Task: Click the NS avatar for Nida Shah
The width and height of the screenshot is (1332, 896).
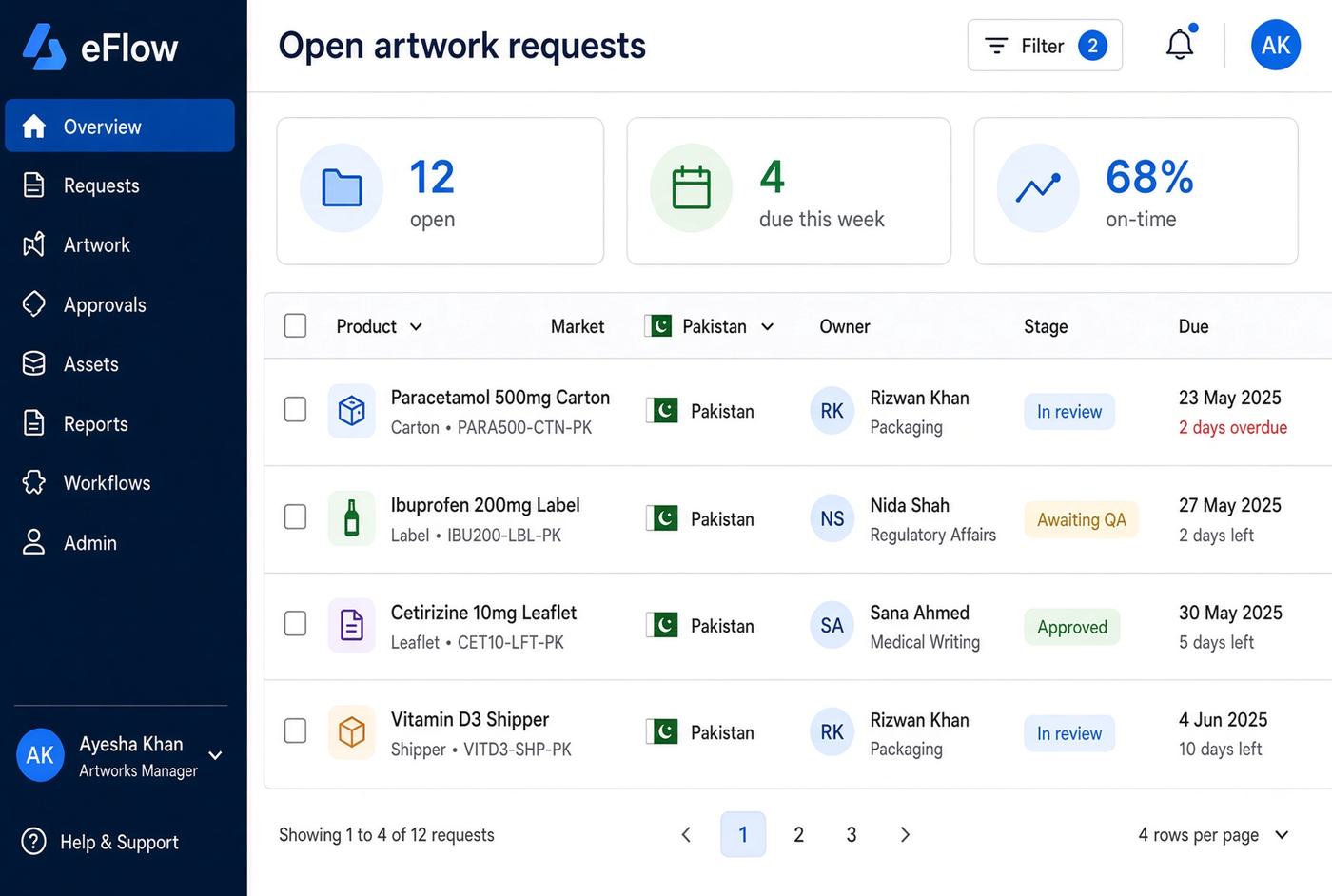Action: click(832, 518)
